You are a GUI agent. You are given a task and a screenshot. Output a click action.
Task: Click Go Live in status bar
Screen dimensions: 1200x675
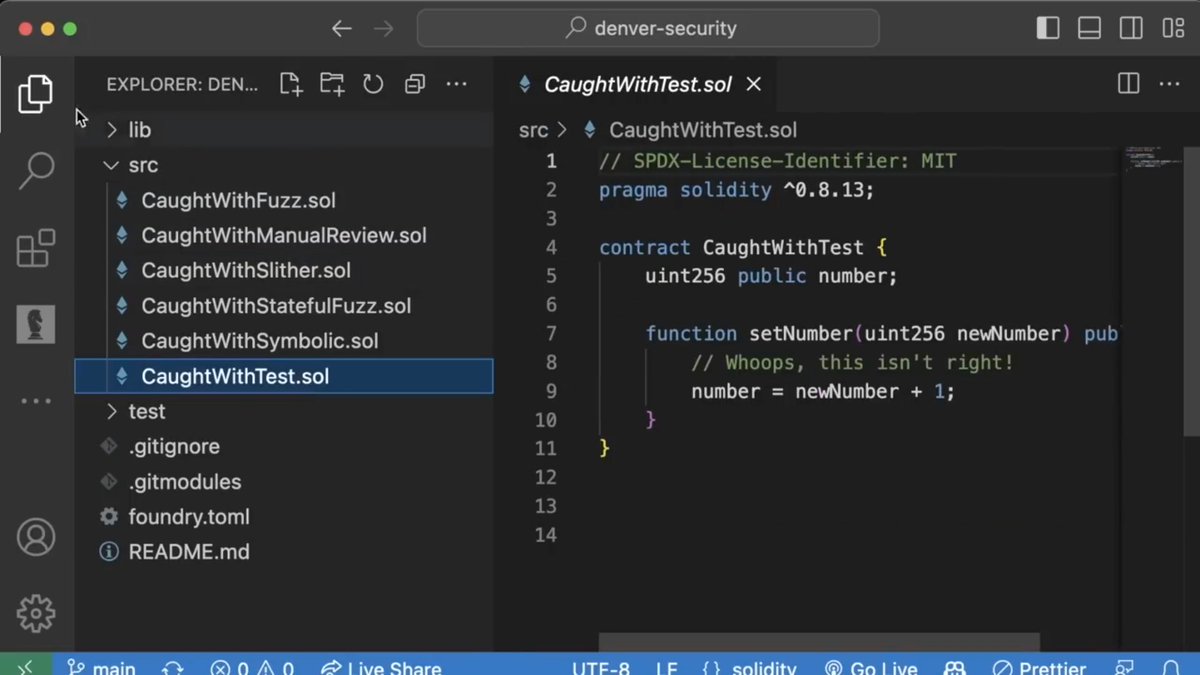pyautogui.click(x=872, y=667)
